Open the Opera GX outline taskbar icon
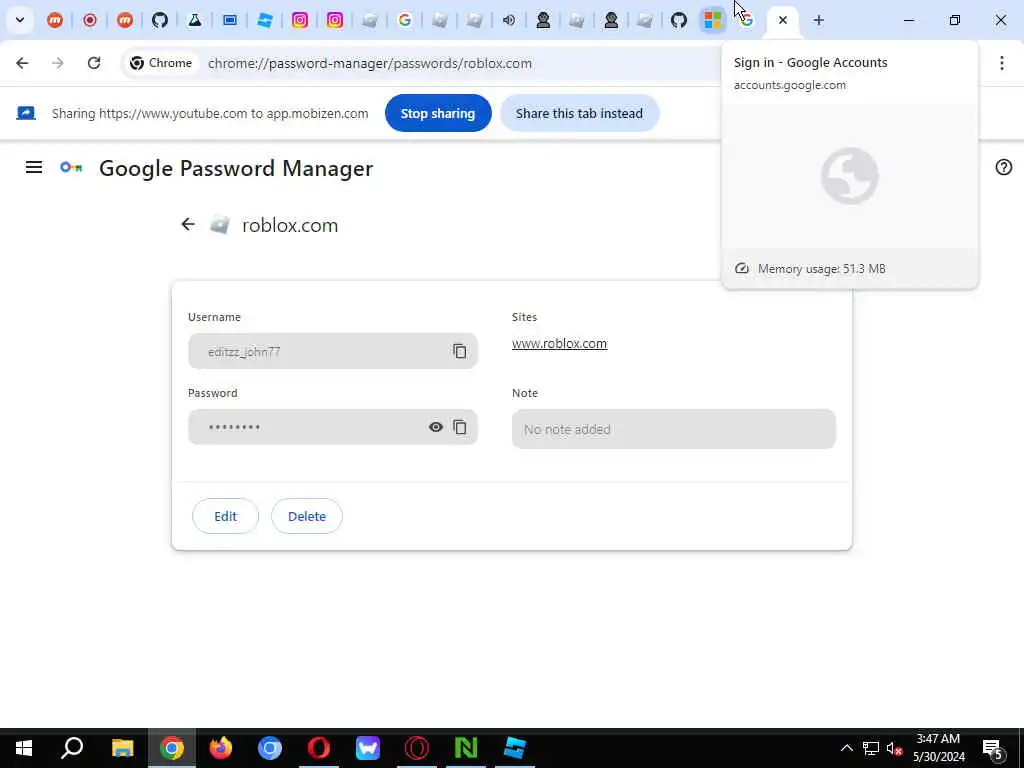 coord(417,748)
